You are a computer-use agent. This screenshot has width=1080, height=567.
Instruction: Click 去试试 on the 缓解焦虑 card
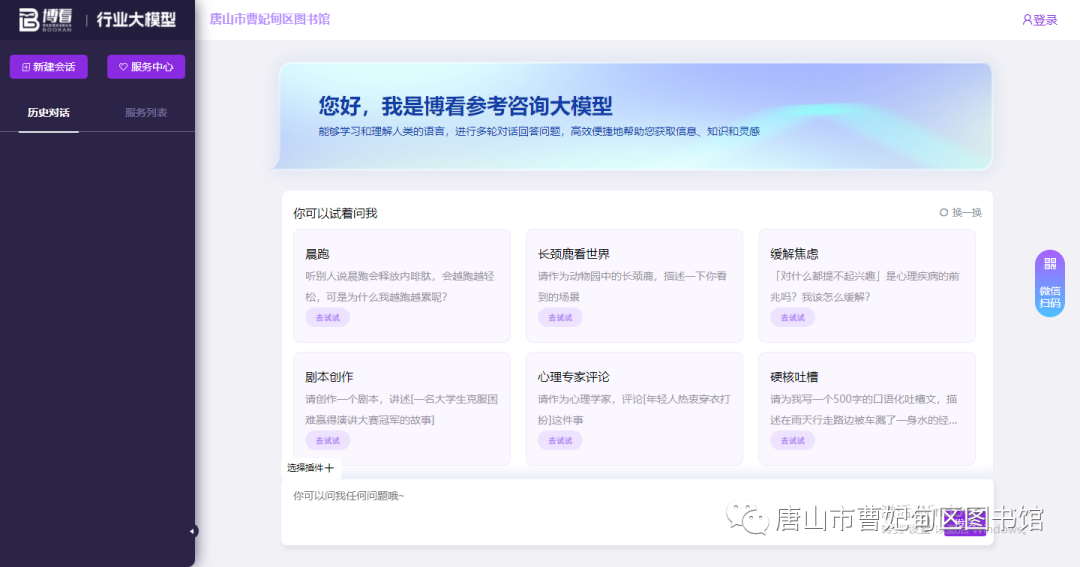pyautogui.click(x=792, y=318)
